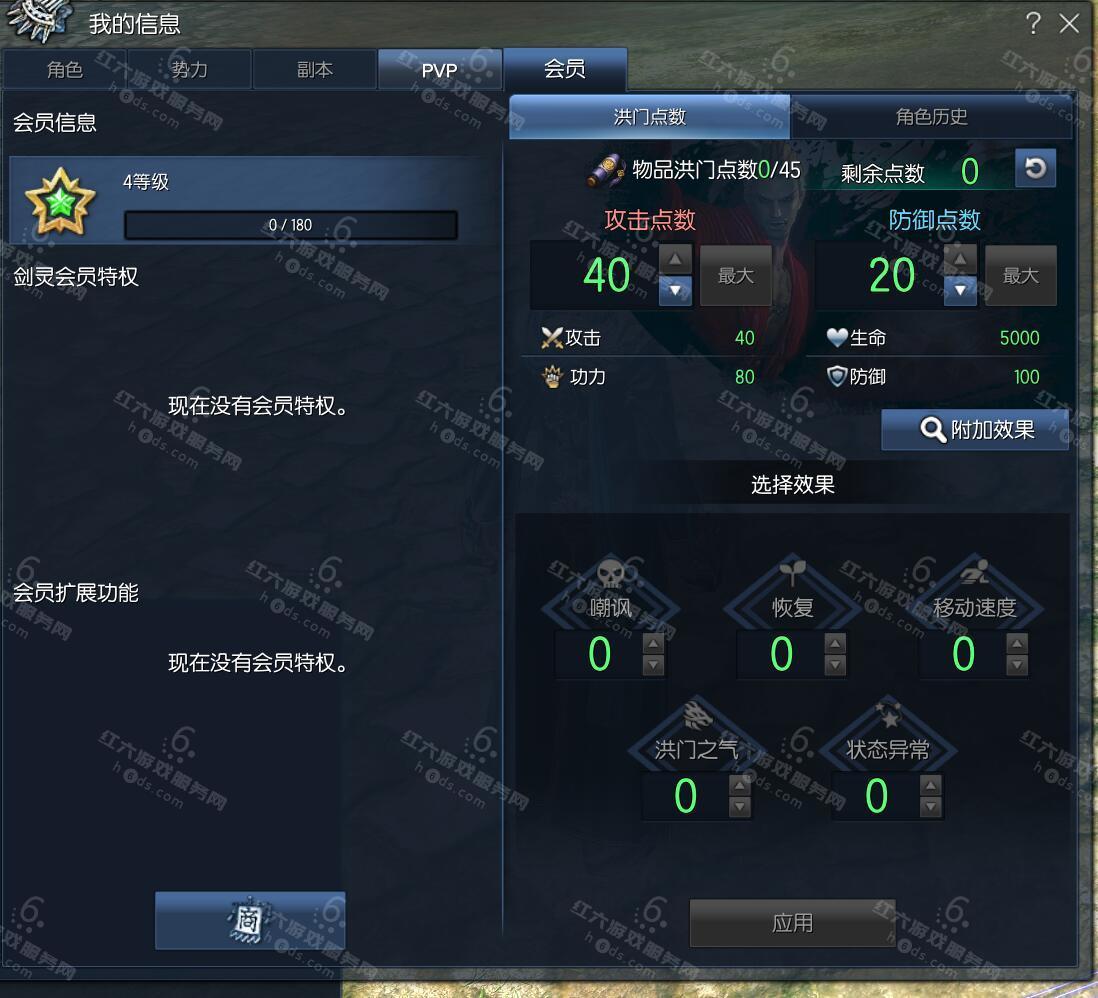Screen dimensions: 1098x998
Task: Decrease defense points with down arrow
Action: coord(960,291)
